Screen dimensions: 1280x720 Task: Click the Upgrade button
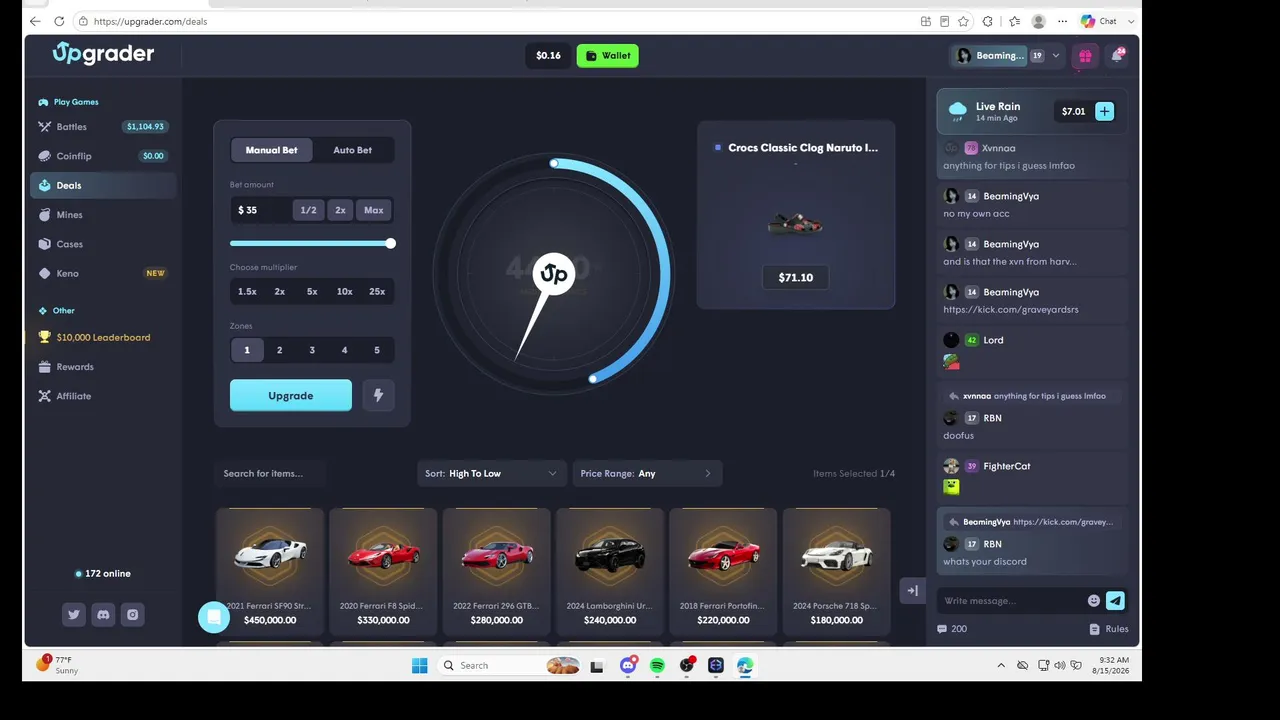coord(291,395)
